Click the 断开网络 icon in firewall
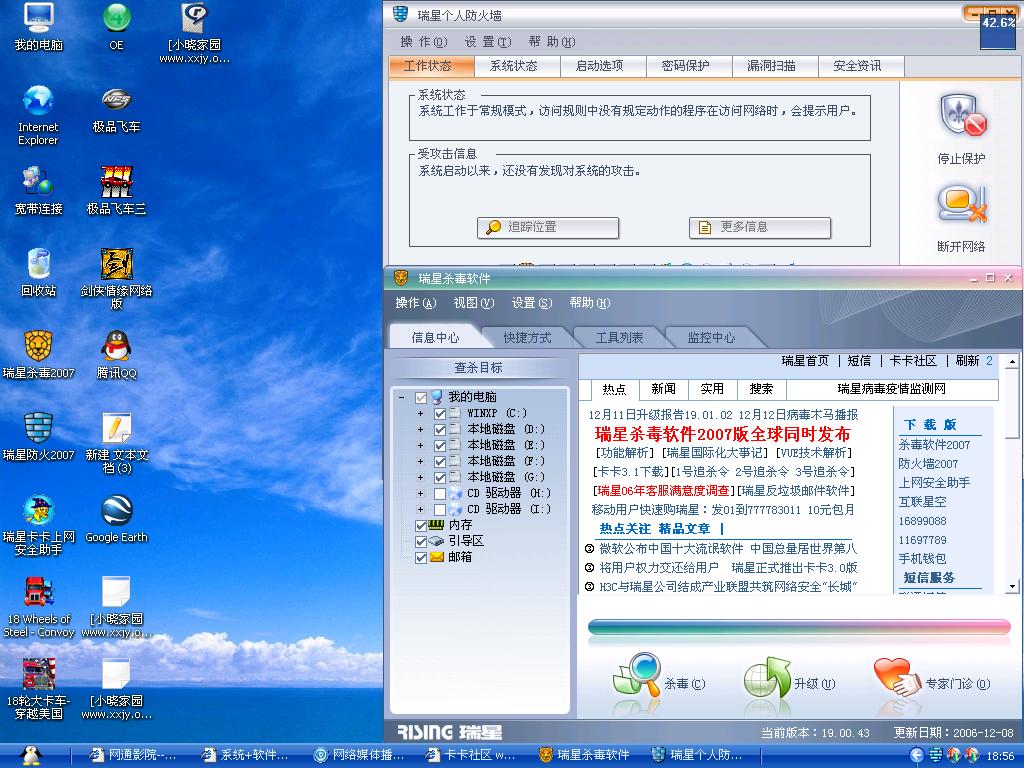1024x768 pixels. click(x=962, y=204)
